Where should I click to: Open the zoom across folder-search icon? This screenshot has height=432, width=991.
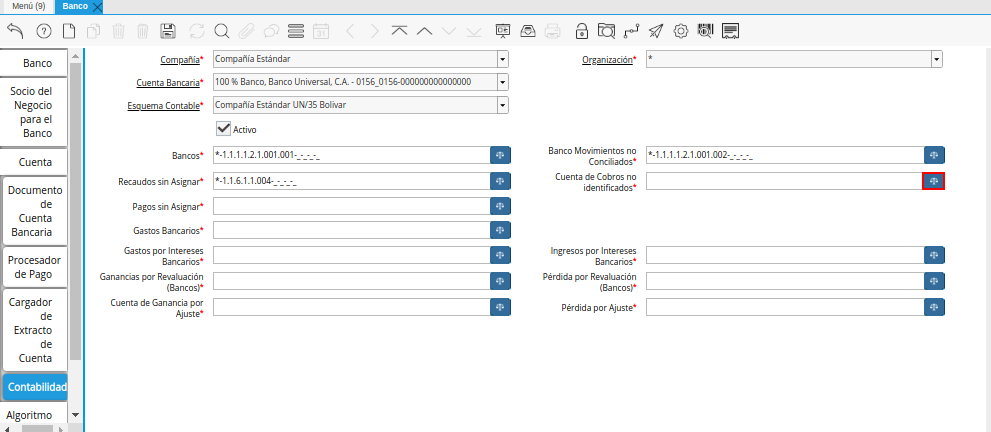[606, 30]
